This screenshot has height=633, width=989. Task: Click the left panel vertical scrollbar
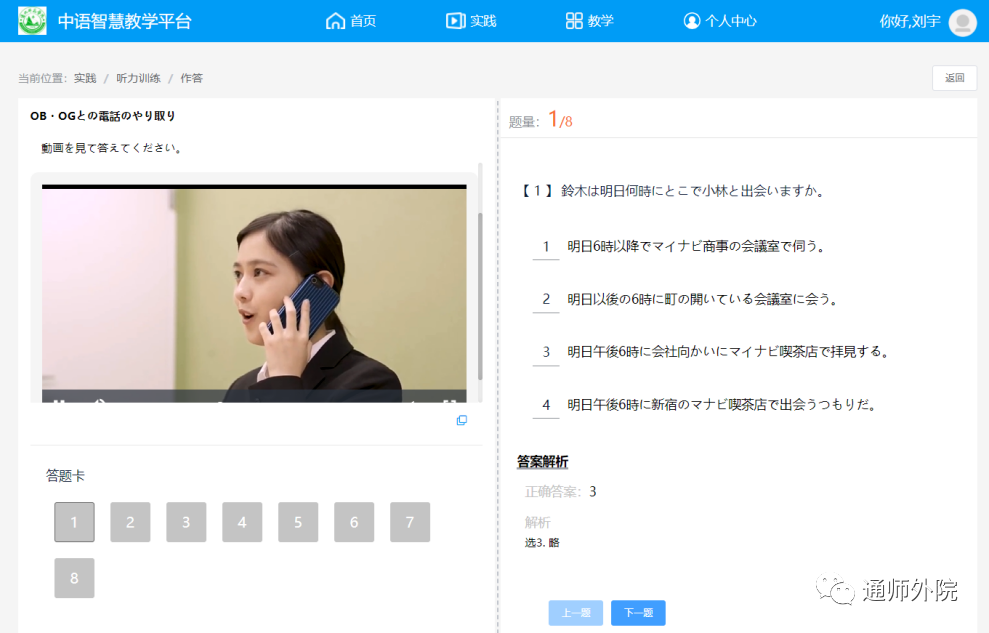click(x=480, y=296)
